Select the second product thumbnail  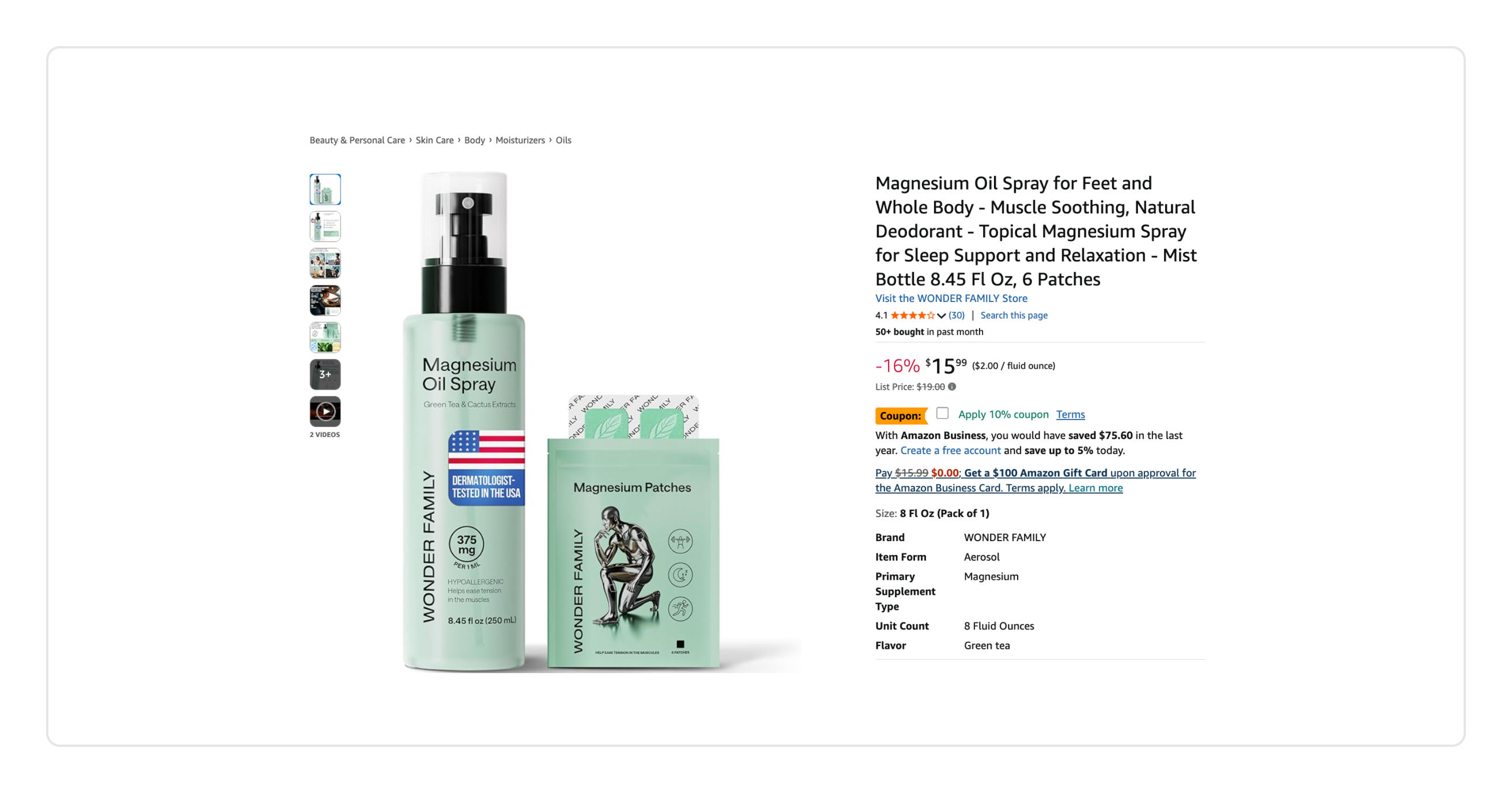coord(325,226)
